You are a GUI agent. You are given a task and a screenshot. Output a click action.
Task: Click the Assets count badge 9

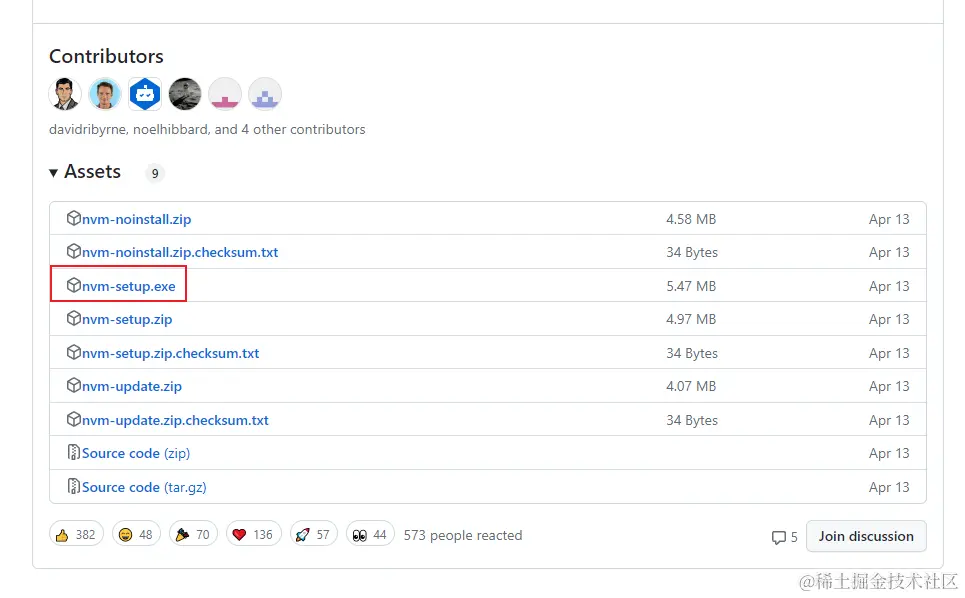pos(155,173)
